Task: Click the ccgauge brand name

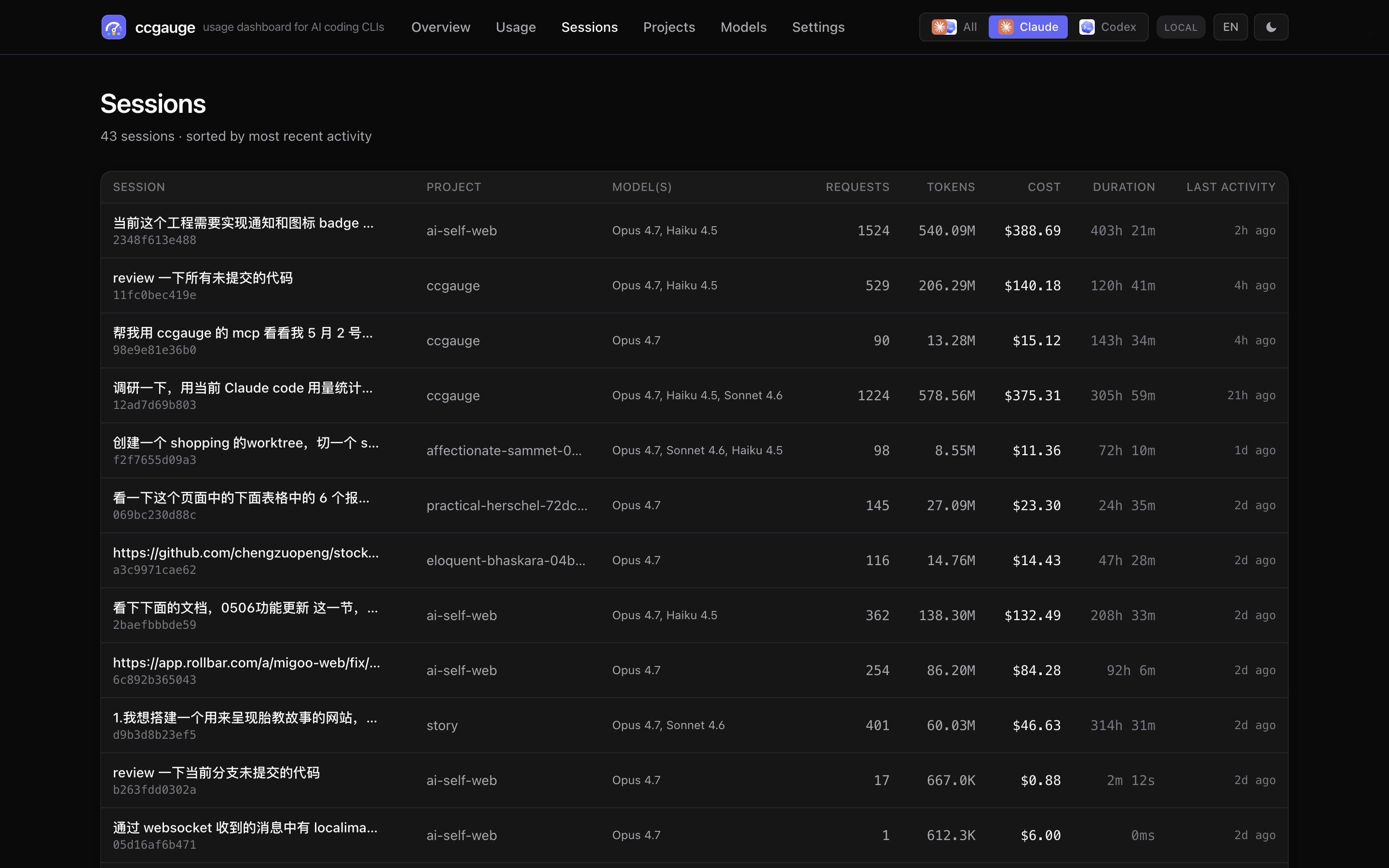Action: click(165, 27)
